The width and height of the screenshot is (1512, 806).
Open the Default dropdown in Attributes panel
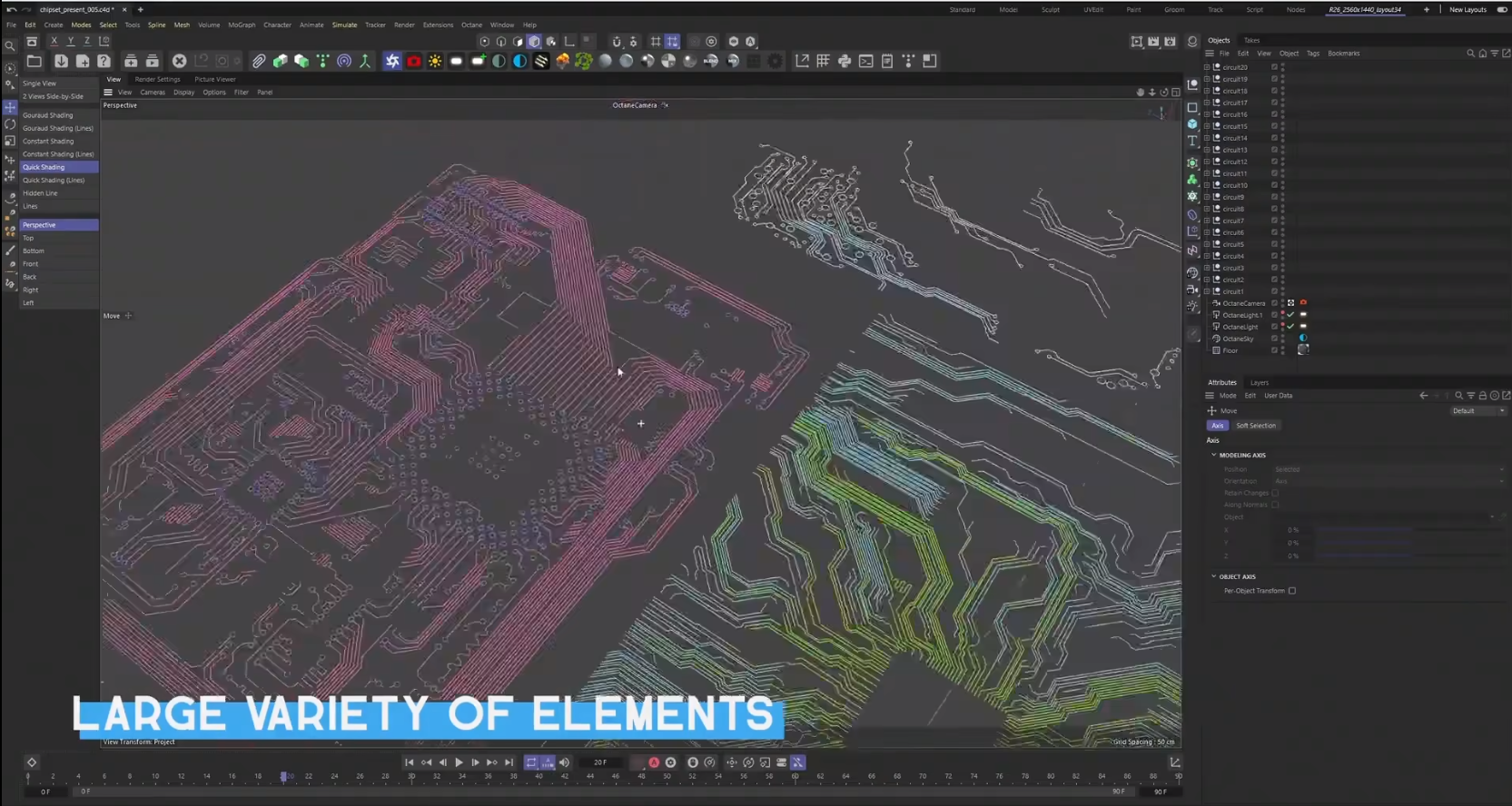[x=1477, y=411]
